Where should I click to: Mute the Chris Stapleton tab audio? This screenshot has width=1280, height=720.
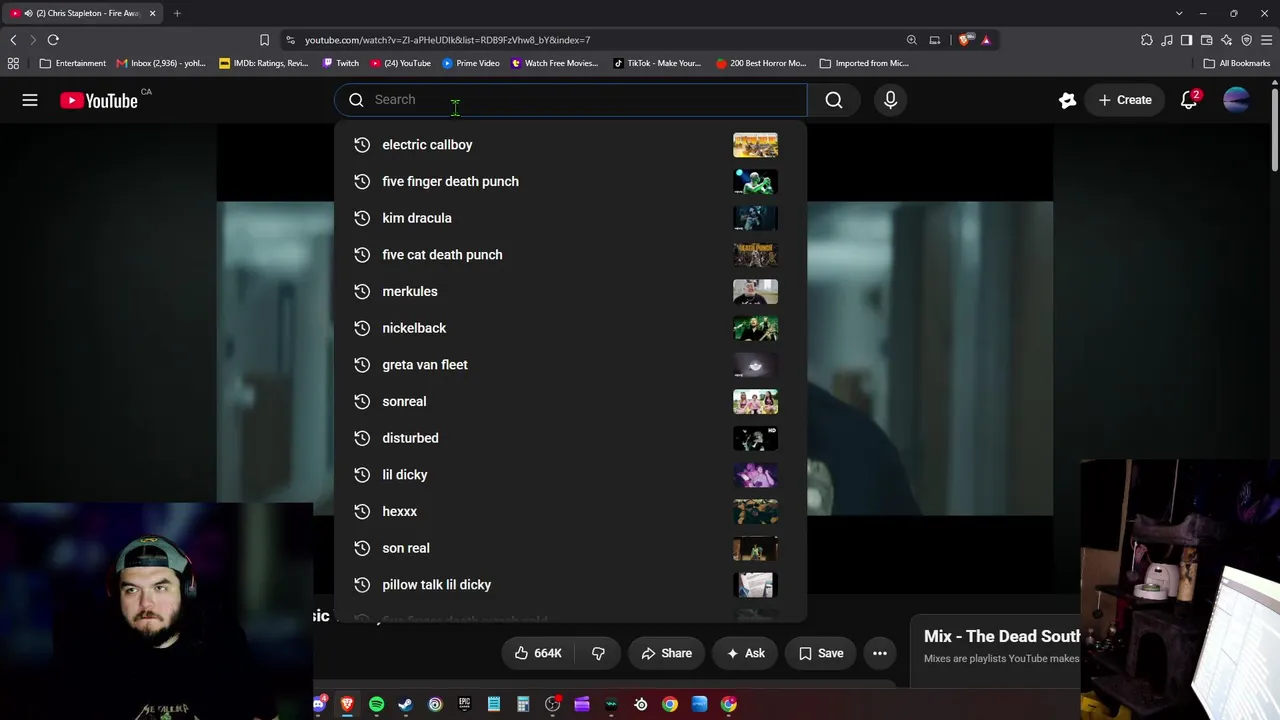[x=27, y=13]
